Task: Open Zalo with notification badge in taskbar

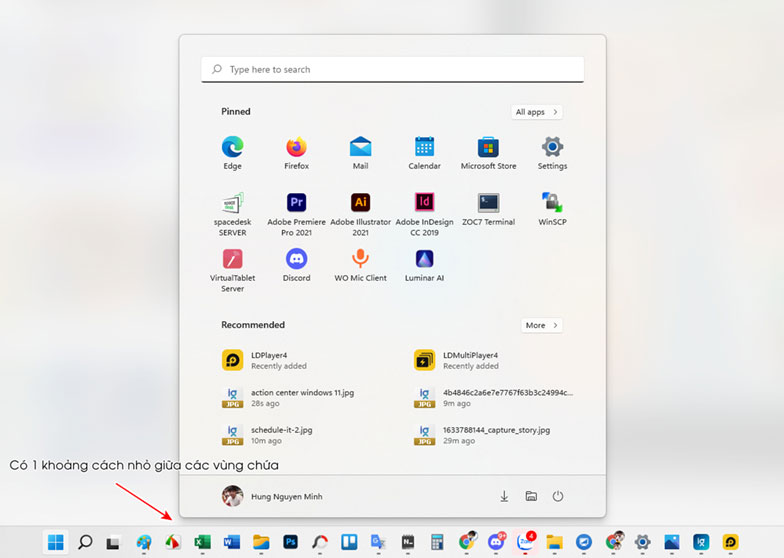Action: point(526,542)
